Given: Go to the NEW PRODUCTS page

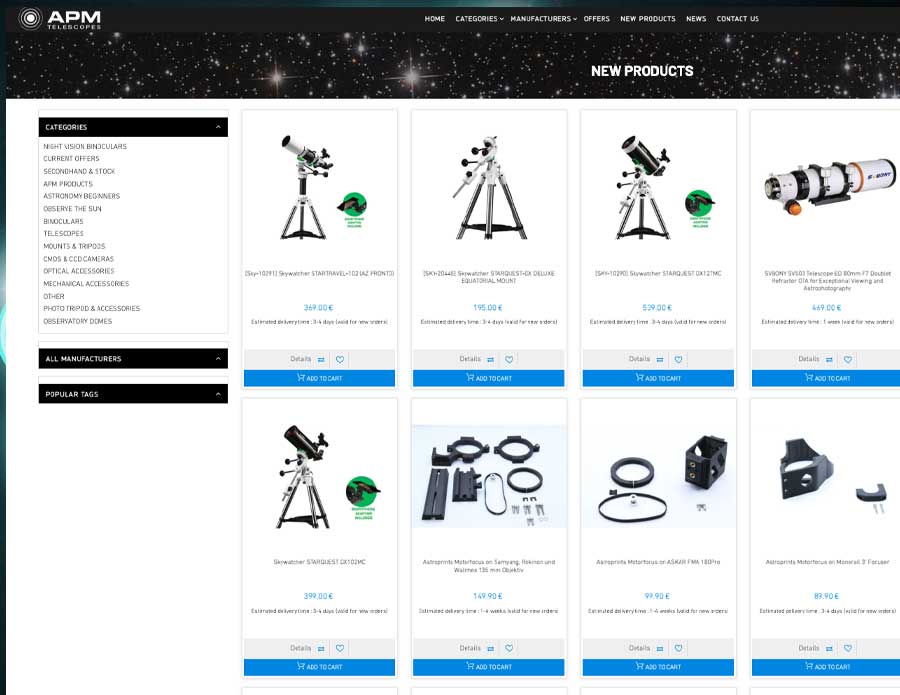Looking at the screenshot, I should click(x=648, y=18).
